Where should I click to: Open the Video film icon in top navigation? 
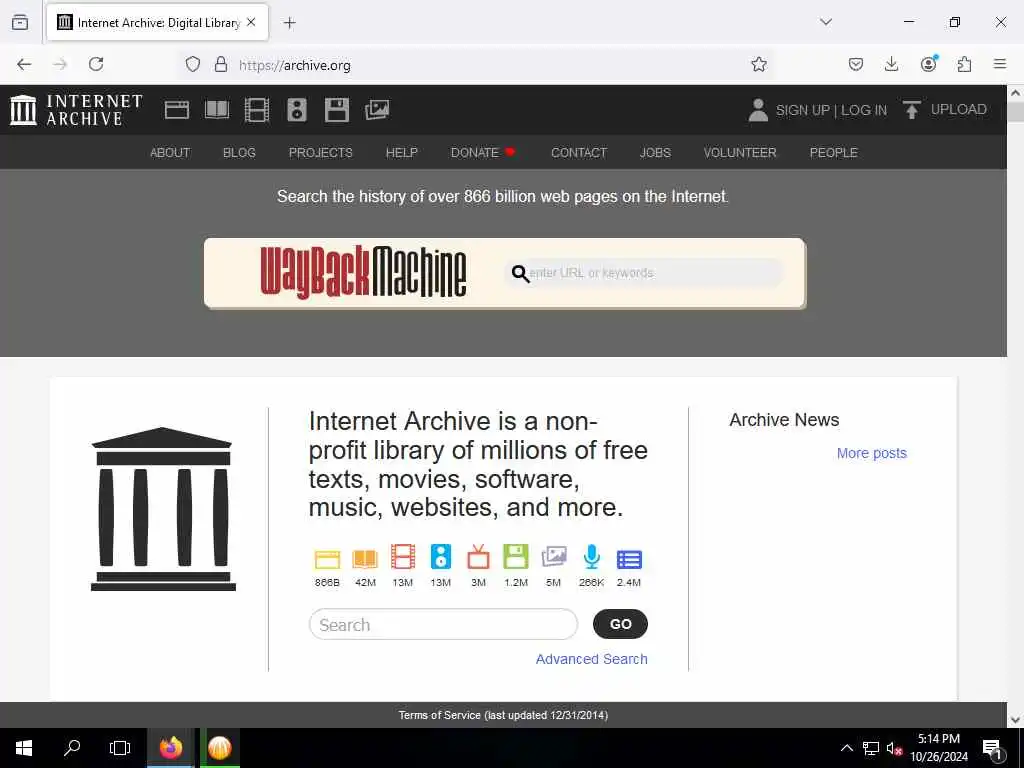coord(257,110)
